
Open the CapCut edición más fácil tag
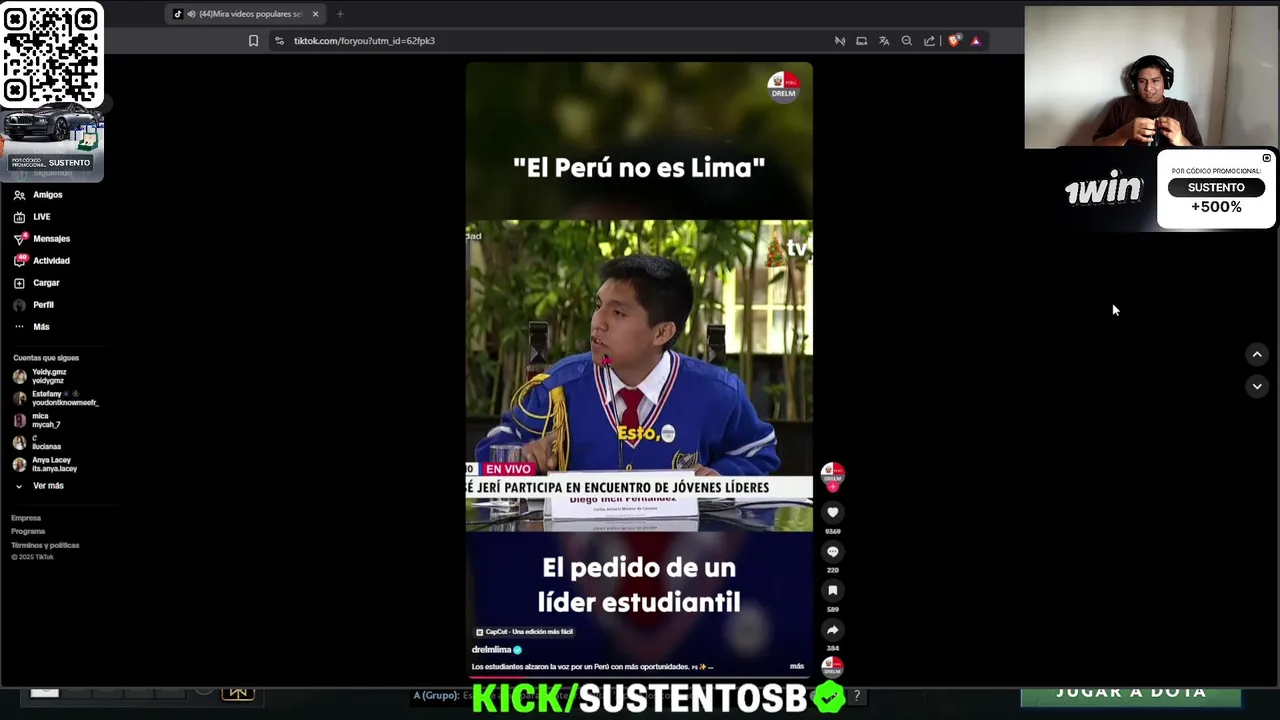[x=524, y=632]
